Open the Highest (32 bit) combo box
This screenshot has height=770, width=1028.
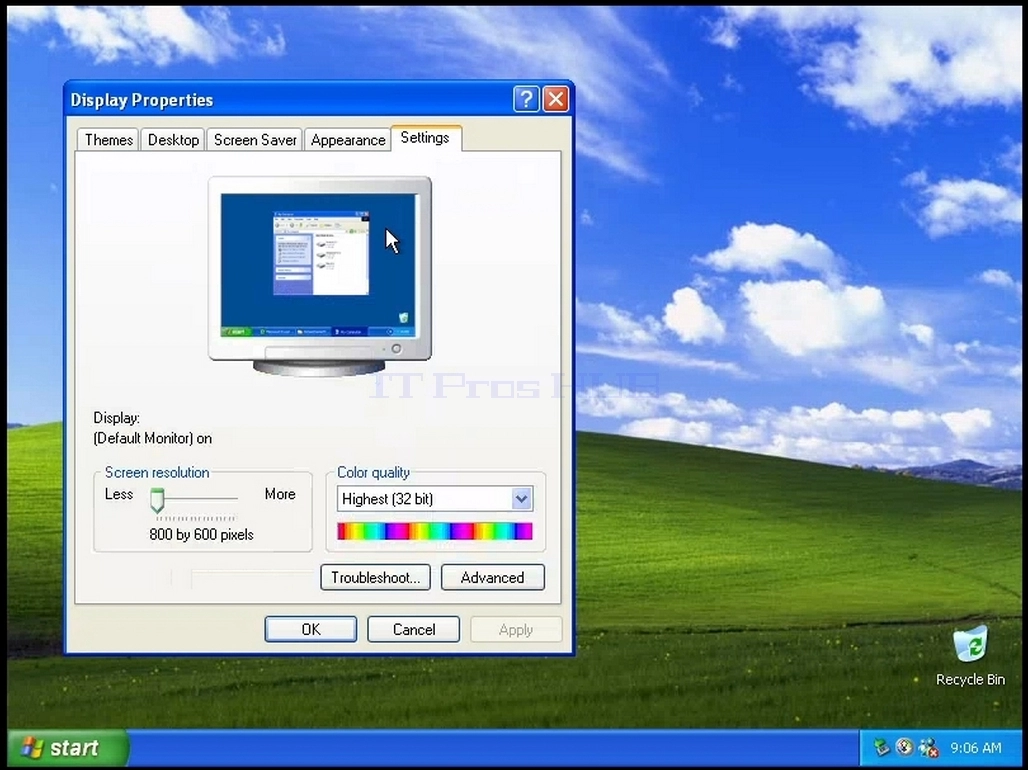(x=435, y=499)
